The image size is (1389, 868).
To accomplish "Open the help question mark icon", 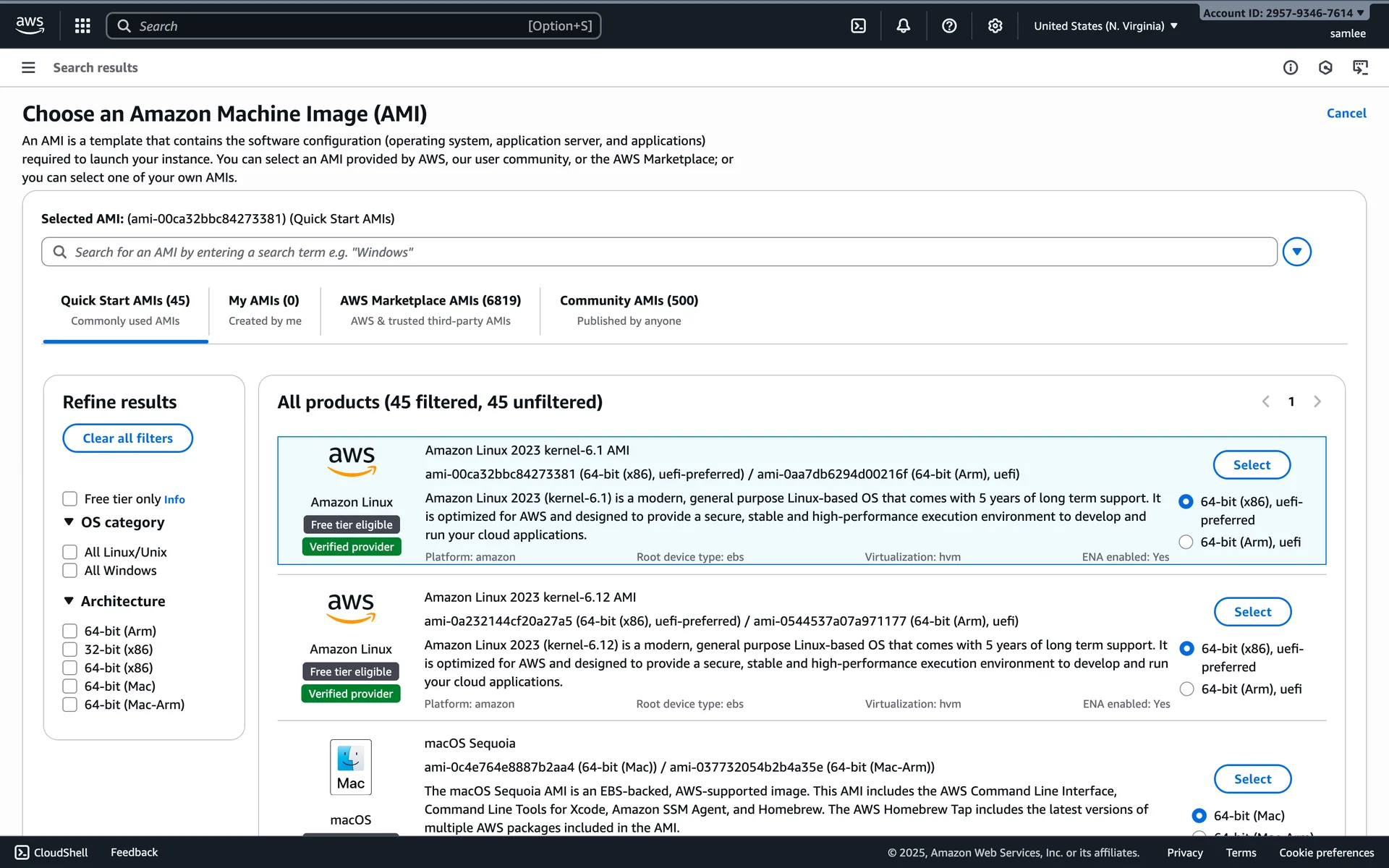I will pos(949,26).
